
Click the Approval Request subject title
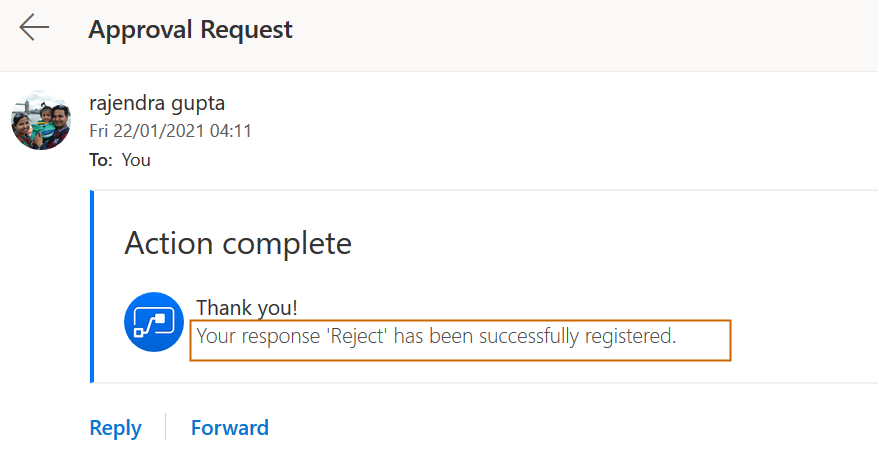pos(190,29)
